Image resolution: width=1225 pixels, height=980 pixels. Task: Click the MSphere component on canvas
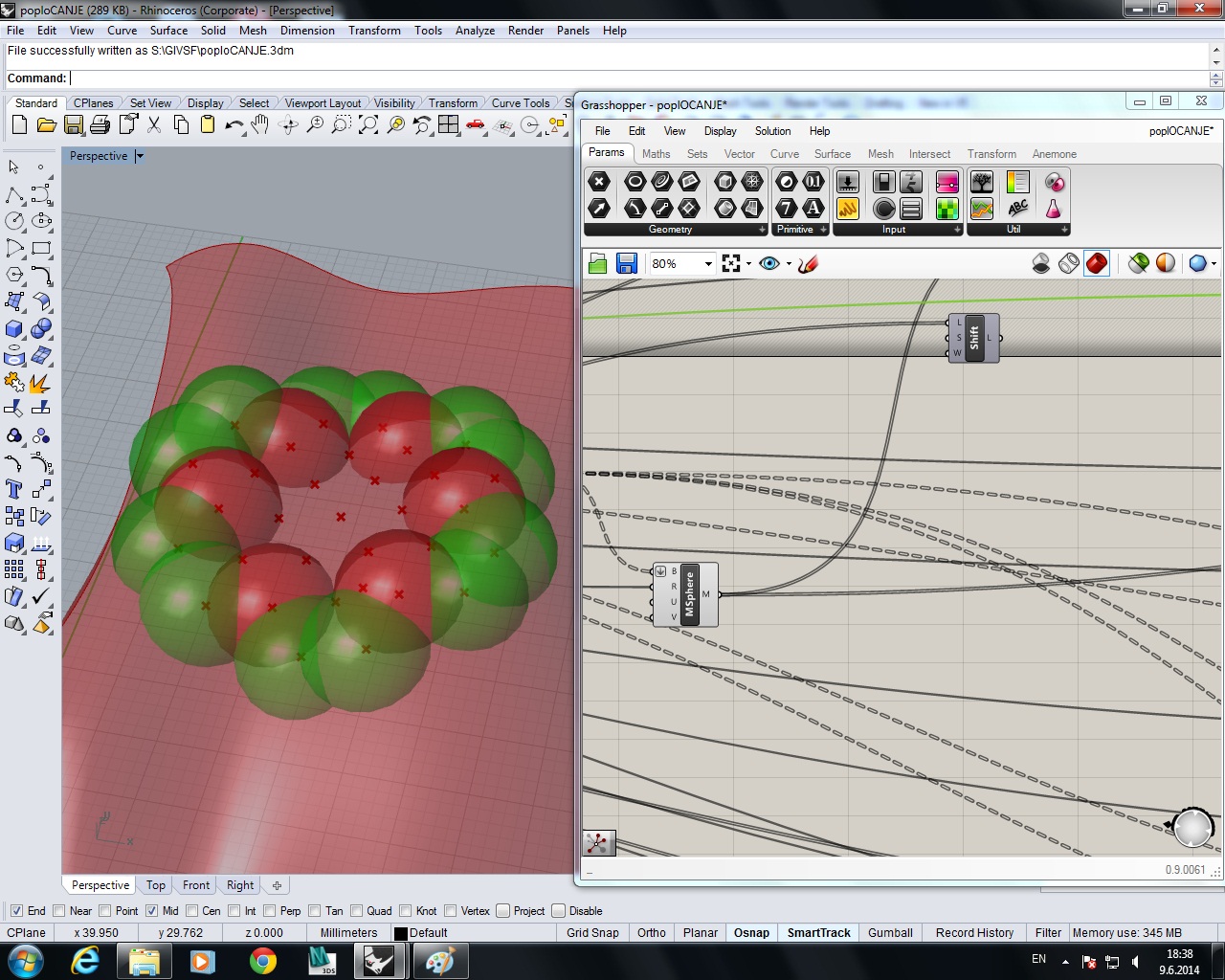(x=689, y=594)
